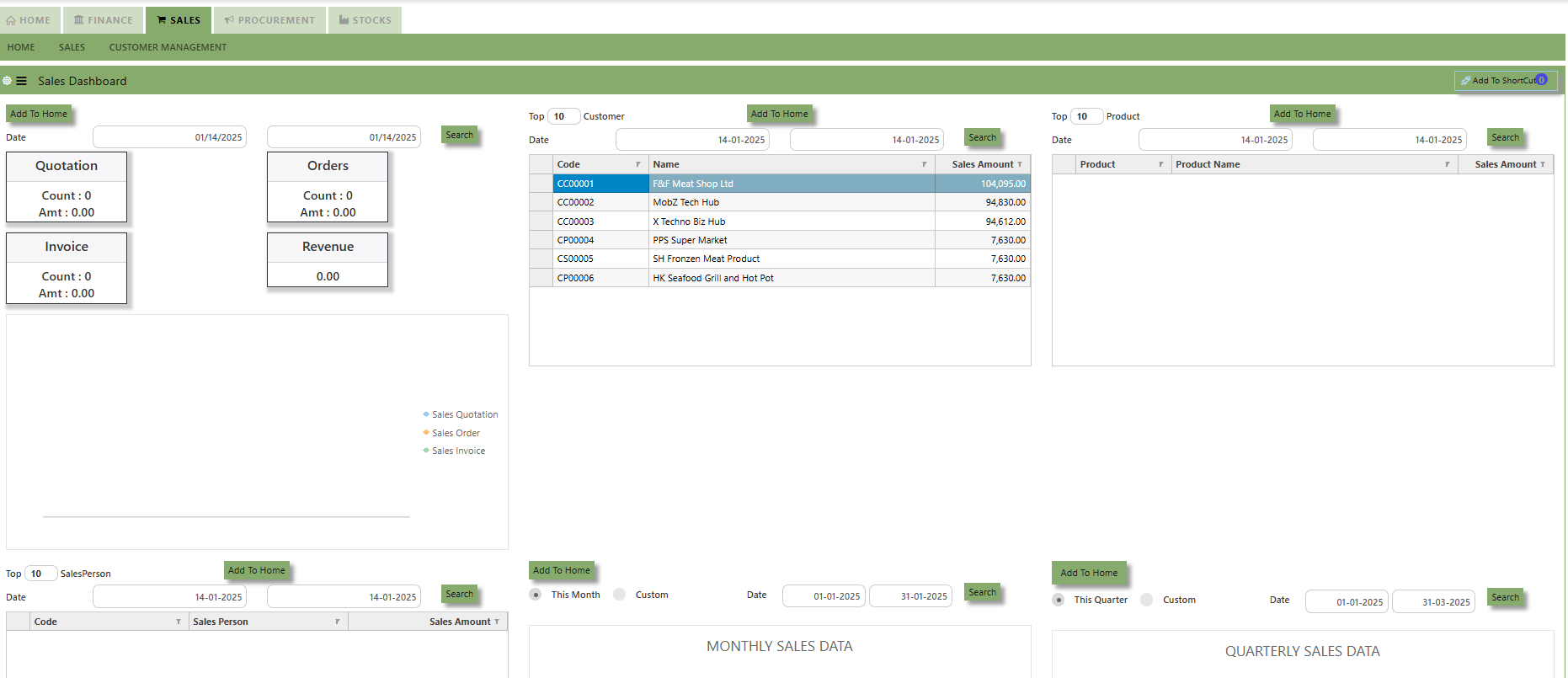The width and height of the screenshot is (1568, 678).
Task: Toggle Sales Invoice legend item
Action: 454,451
